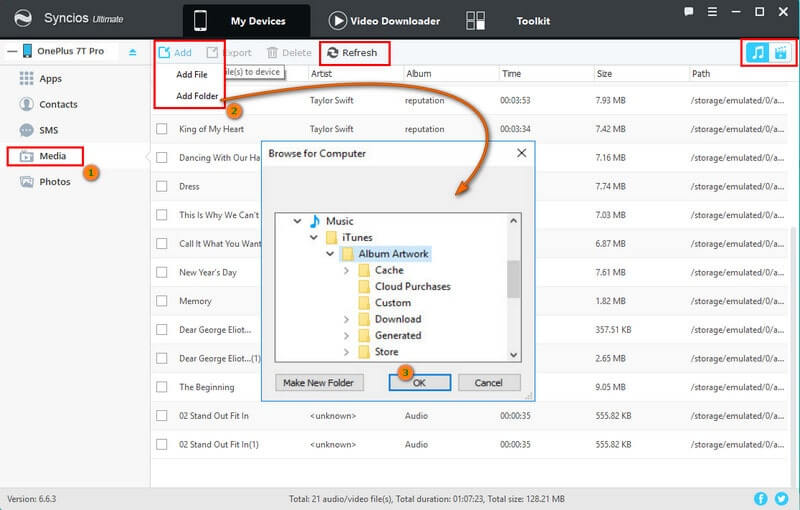Check the 02 Stand Out Fit In(1) checkbox
The height and width of the screenshot is (510, 800).
point(162,444)
